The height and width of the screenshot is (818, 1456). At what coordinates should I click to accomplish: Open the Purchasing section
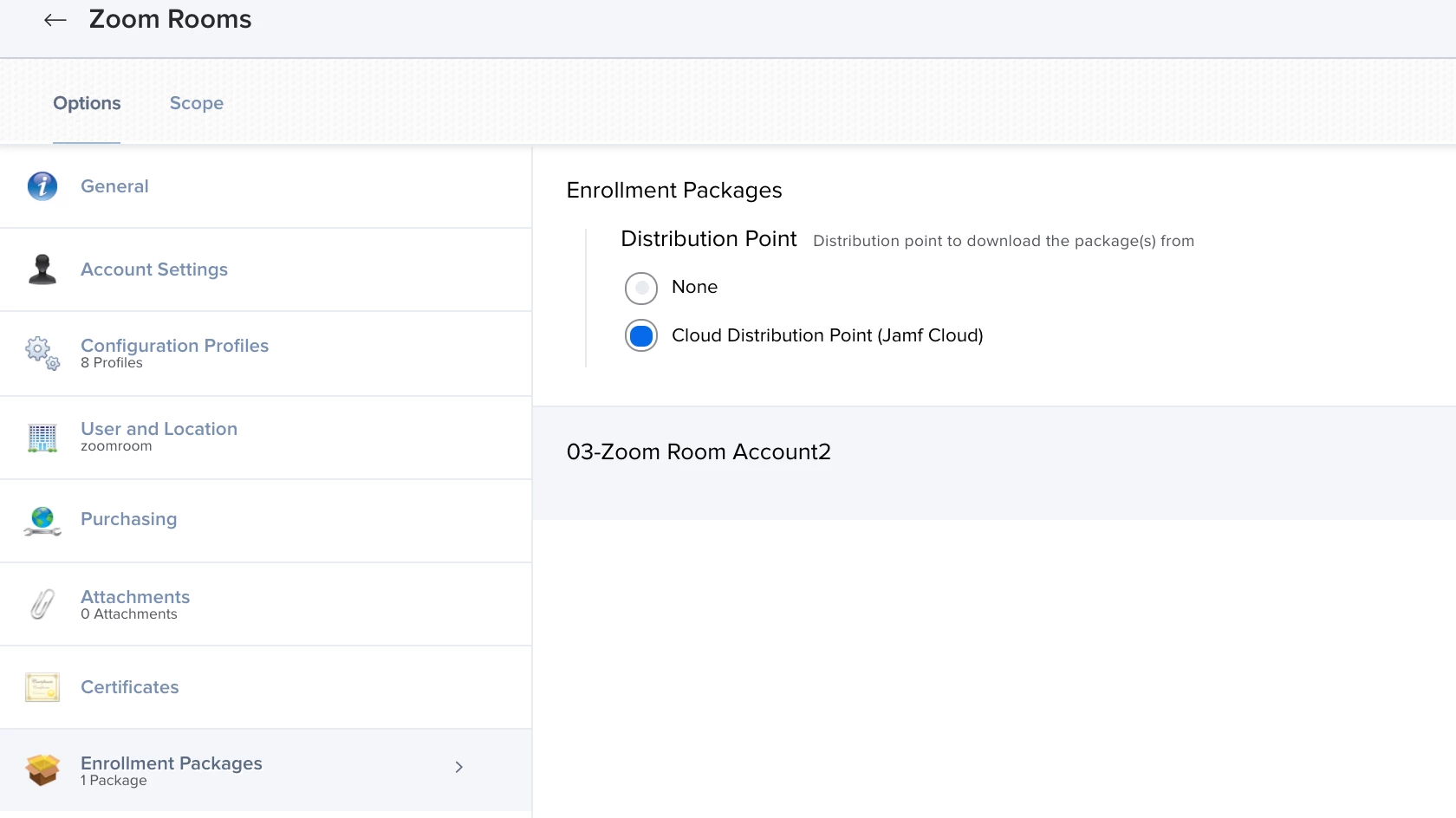click(265, 521)
